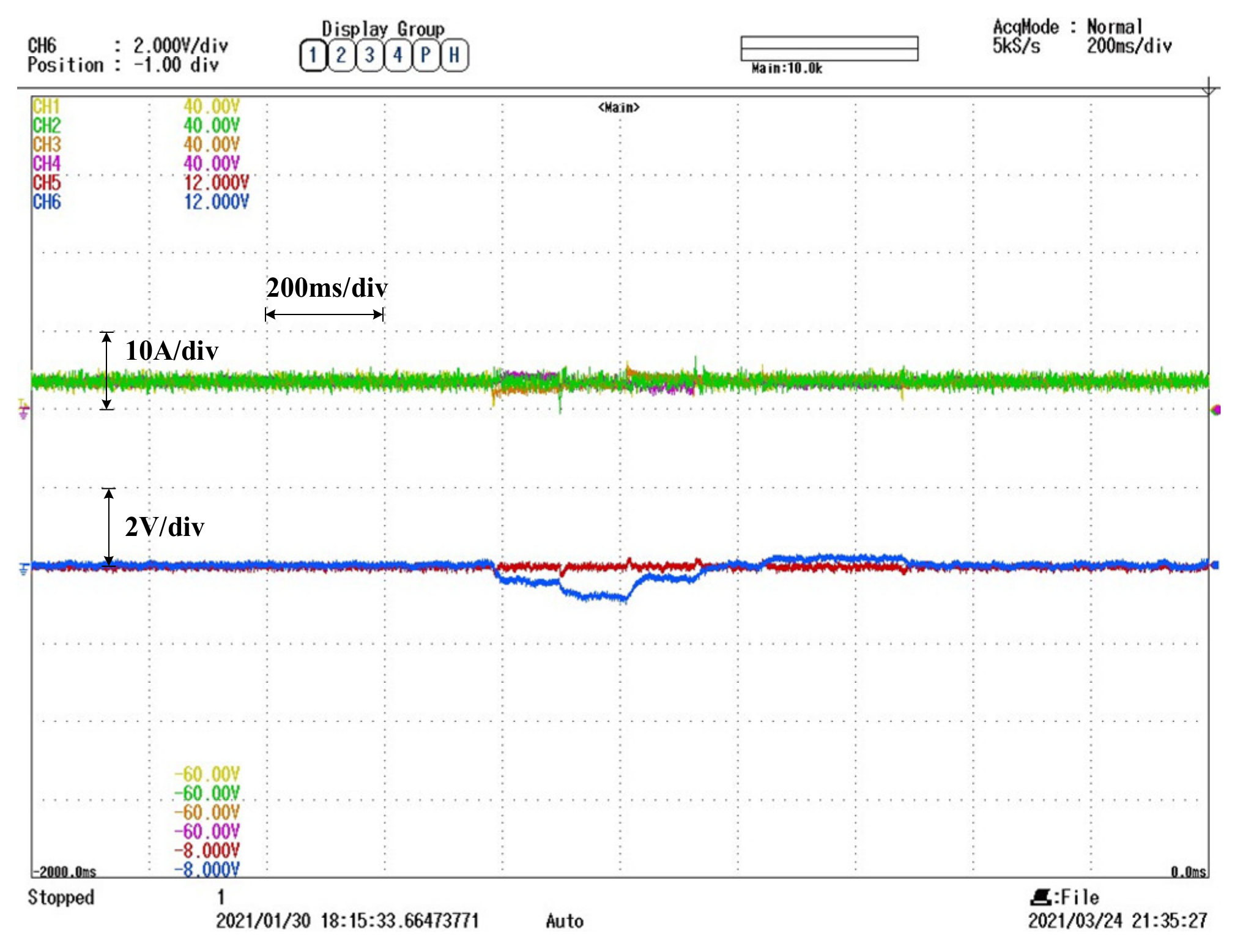1243x952 pixels.
Task: Click the Auto trigger mode text
Action: (x=564, y=921)
